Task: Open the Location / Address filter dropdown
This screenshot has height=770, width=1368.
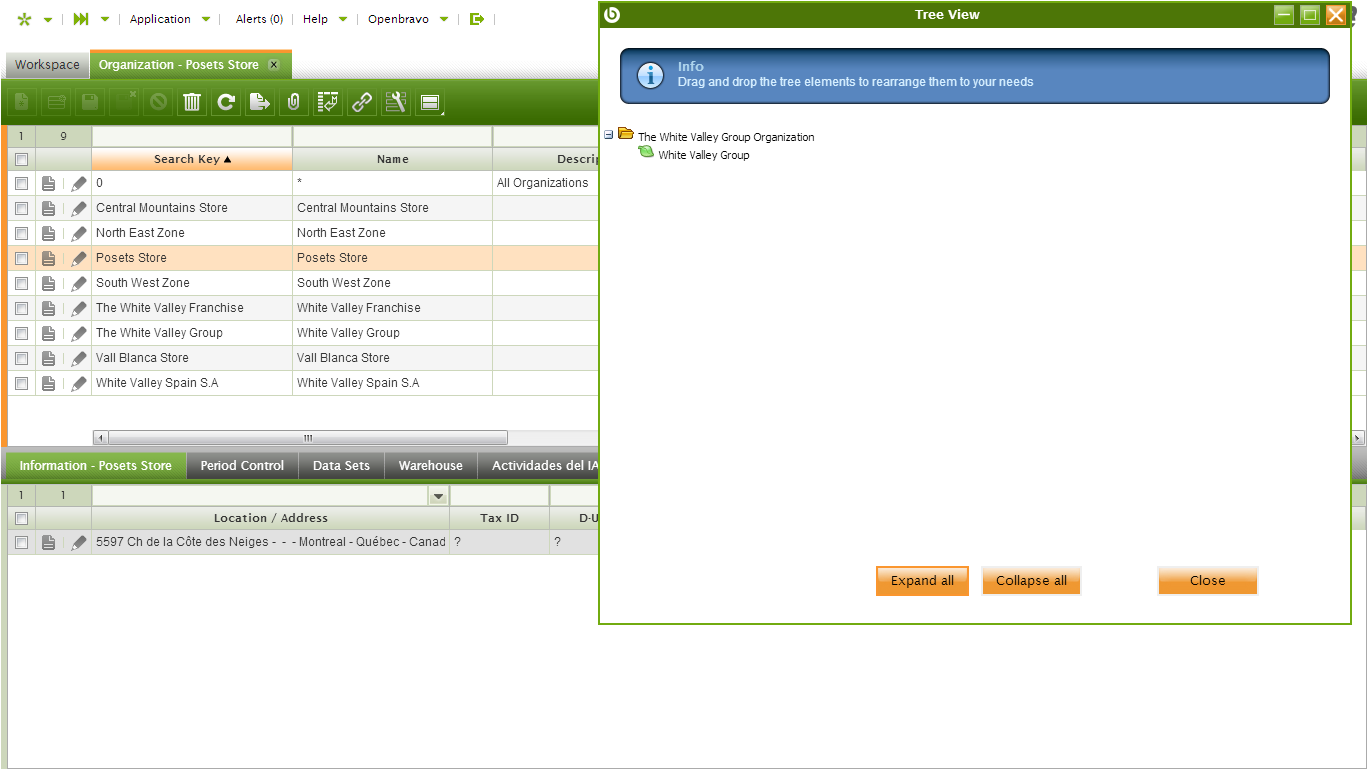Action: (438, 496)
